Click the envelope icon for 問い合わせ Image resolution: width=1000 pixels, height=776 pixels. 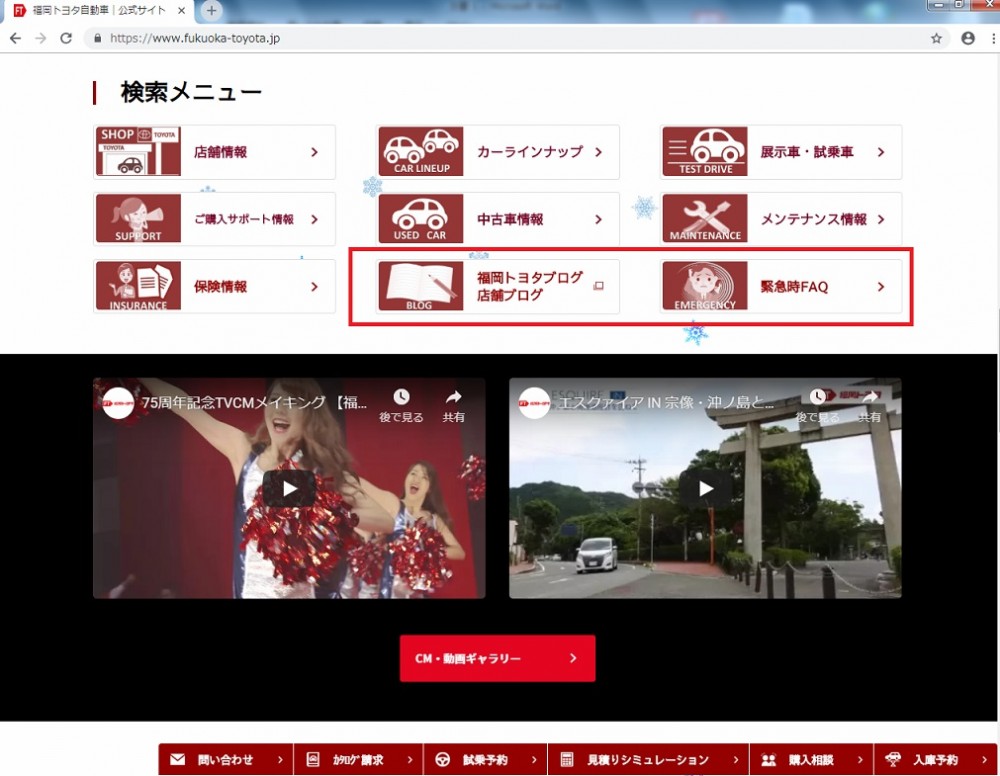(177, 759)
